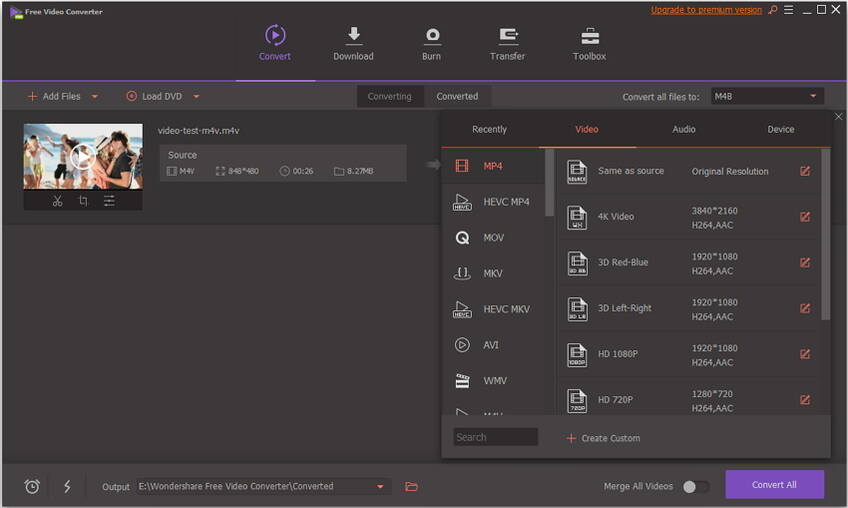This screenshot has width=848, height=508.
Task: Click Create Custom
Action: (603, 438)
